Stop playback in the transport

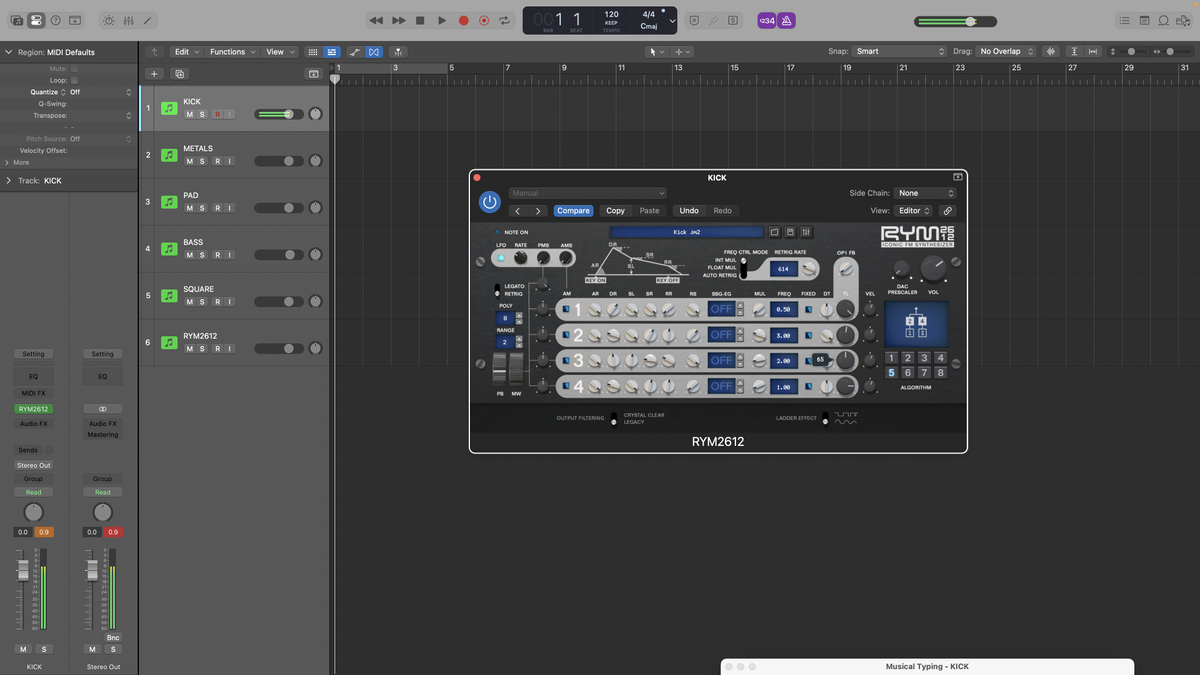pyautogui.click(x=420, y=20)
